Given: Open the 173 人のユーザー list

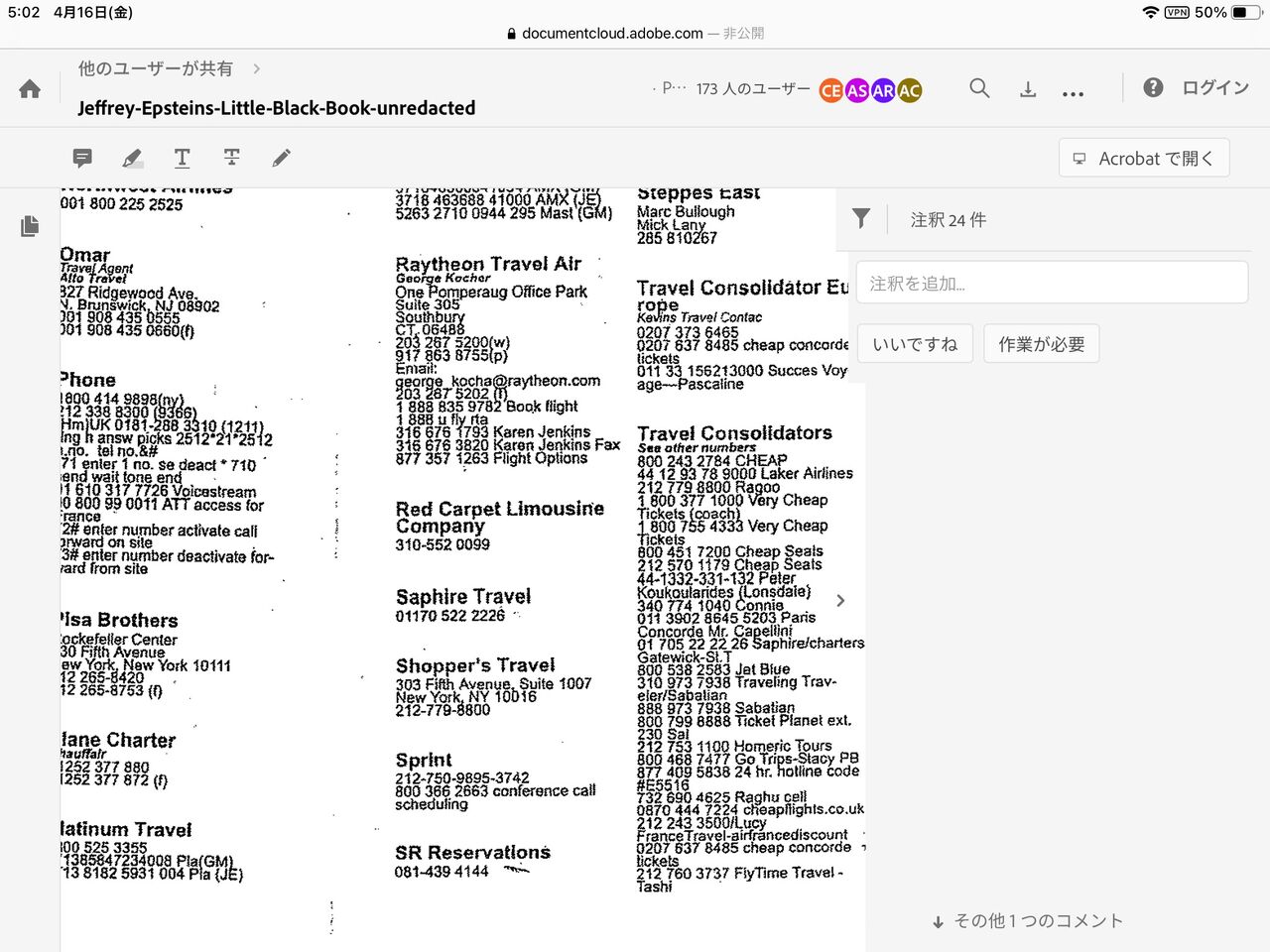Looking at the screenshot, I should [x=753, y=89].
